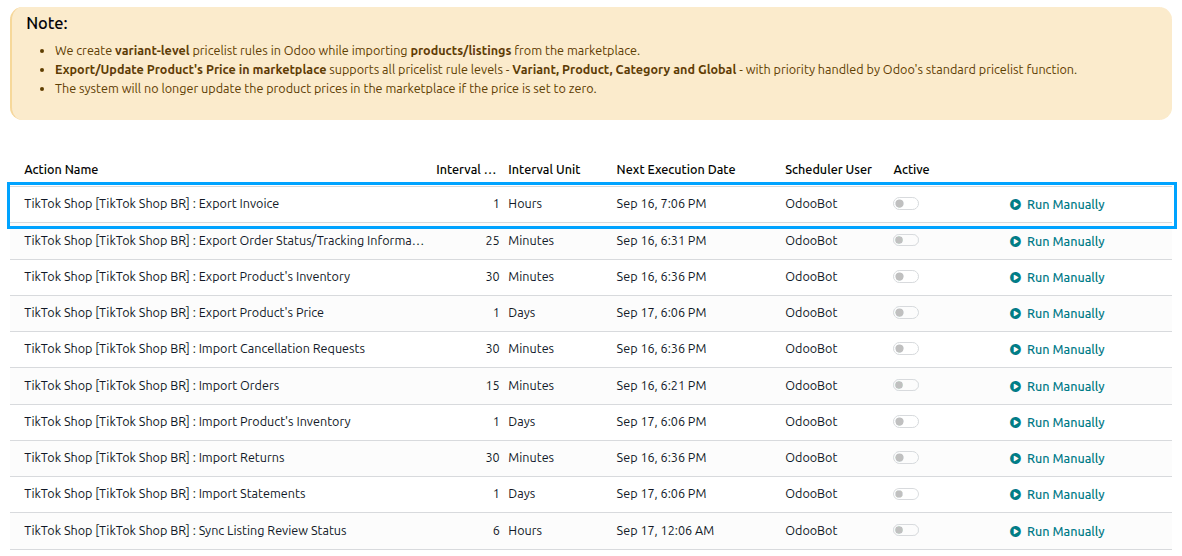The width and height of the screenshot is (1182, 556).
Task: Click play icon for Export Product's Inventory
Action: (1015, 278)
